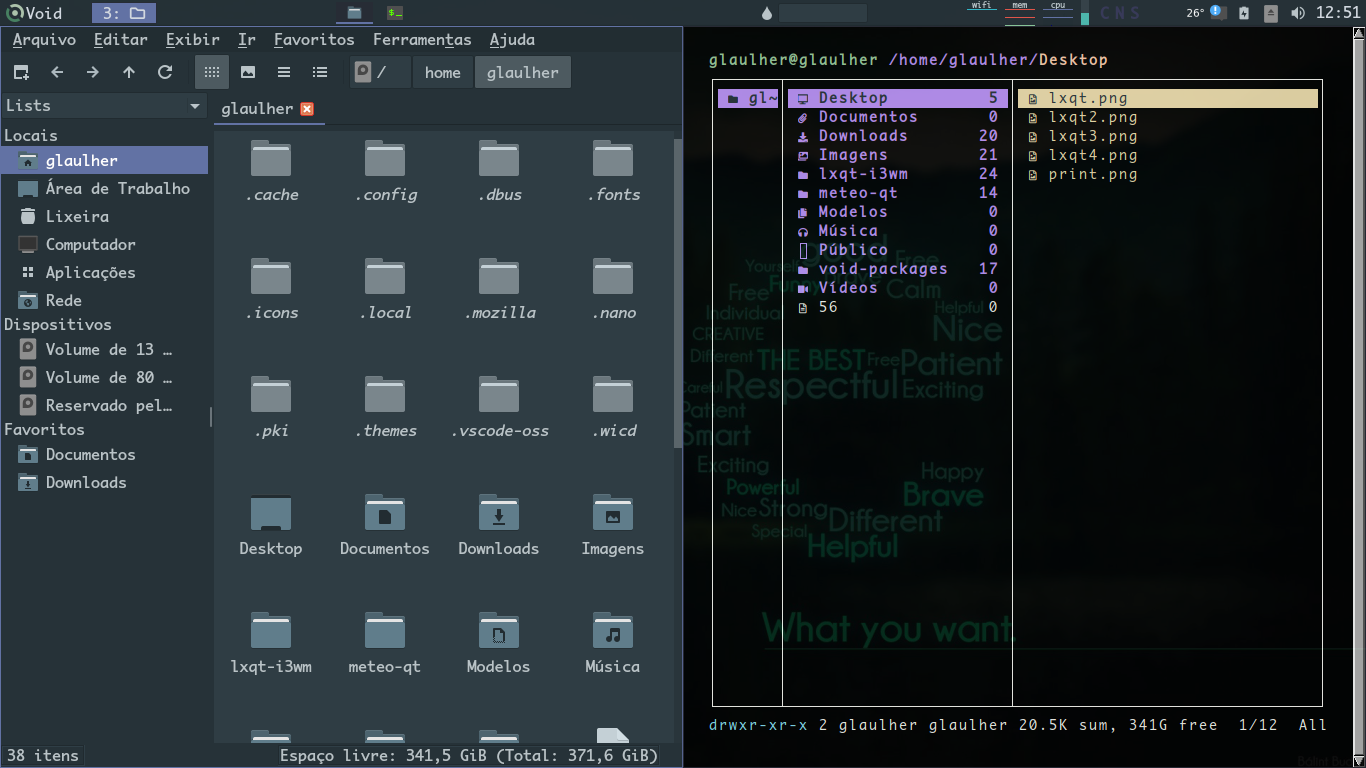Reload the current folder

pyautogui.click(x=165, y=72)
